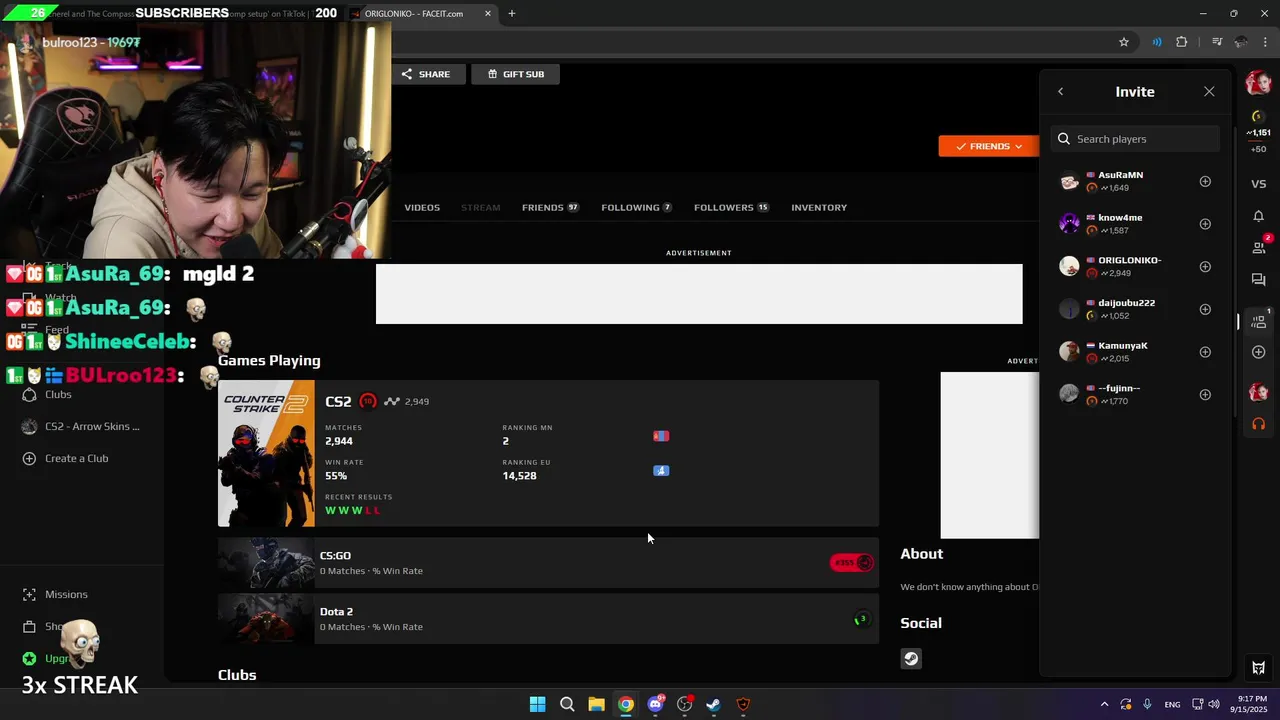Open friends list icon with red badge
Image resolution: width=1280 pixels, height=720 pixels.
tap(1259, 246)
